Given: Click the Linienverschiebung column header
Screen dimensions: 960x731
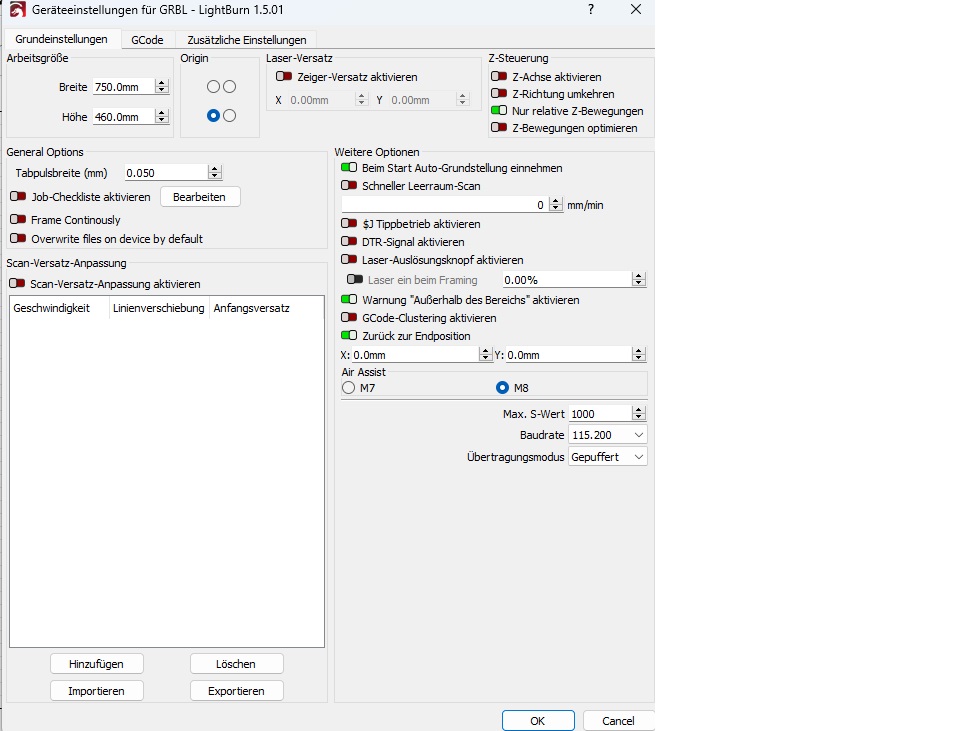Looking at the screenshot, I should pyautogui.click(x=159, y=308).
